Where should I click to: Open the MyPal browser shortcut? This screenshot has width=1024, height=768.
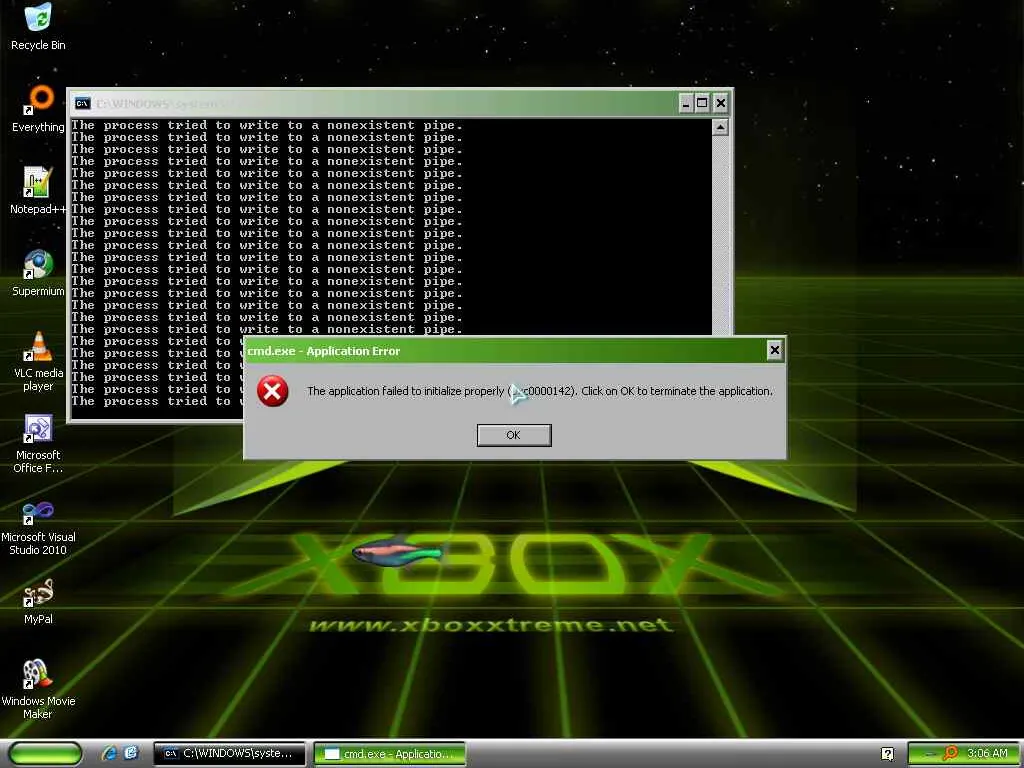[39, 601]
